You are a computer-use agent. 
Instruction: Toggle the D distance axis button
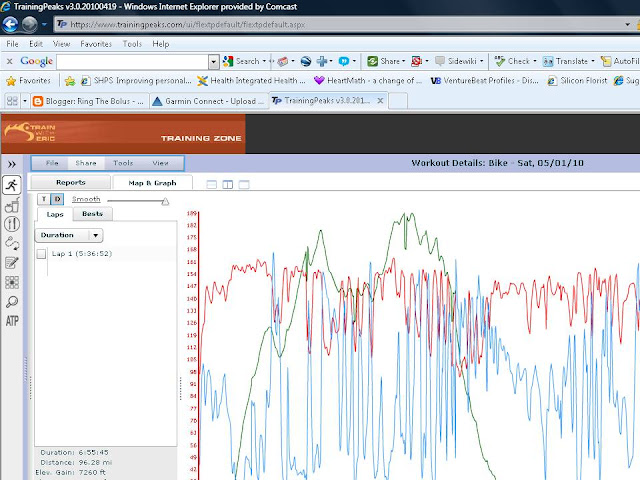pyautogui.click(x=58, y=199)
